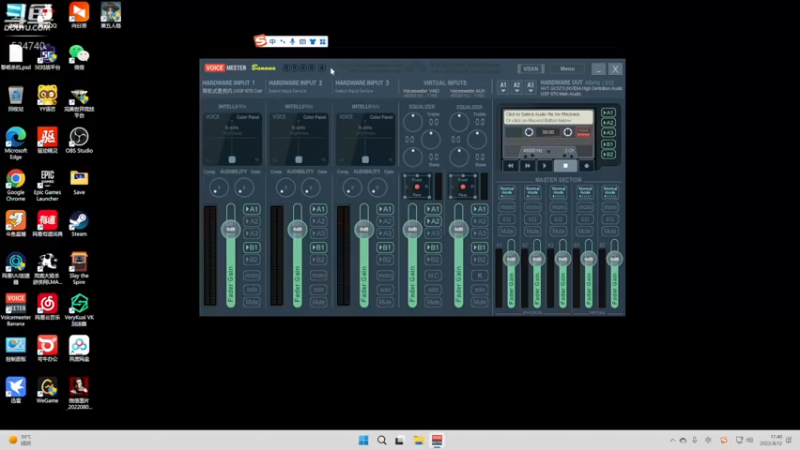Open the Voicemeeter Banana desktop shortcut
The image size is (800, 450).
tap(16, 310)
